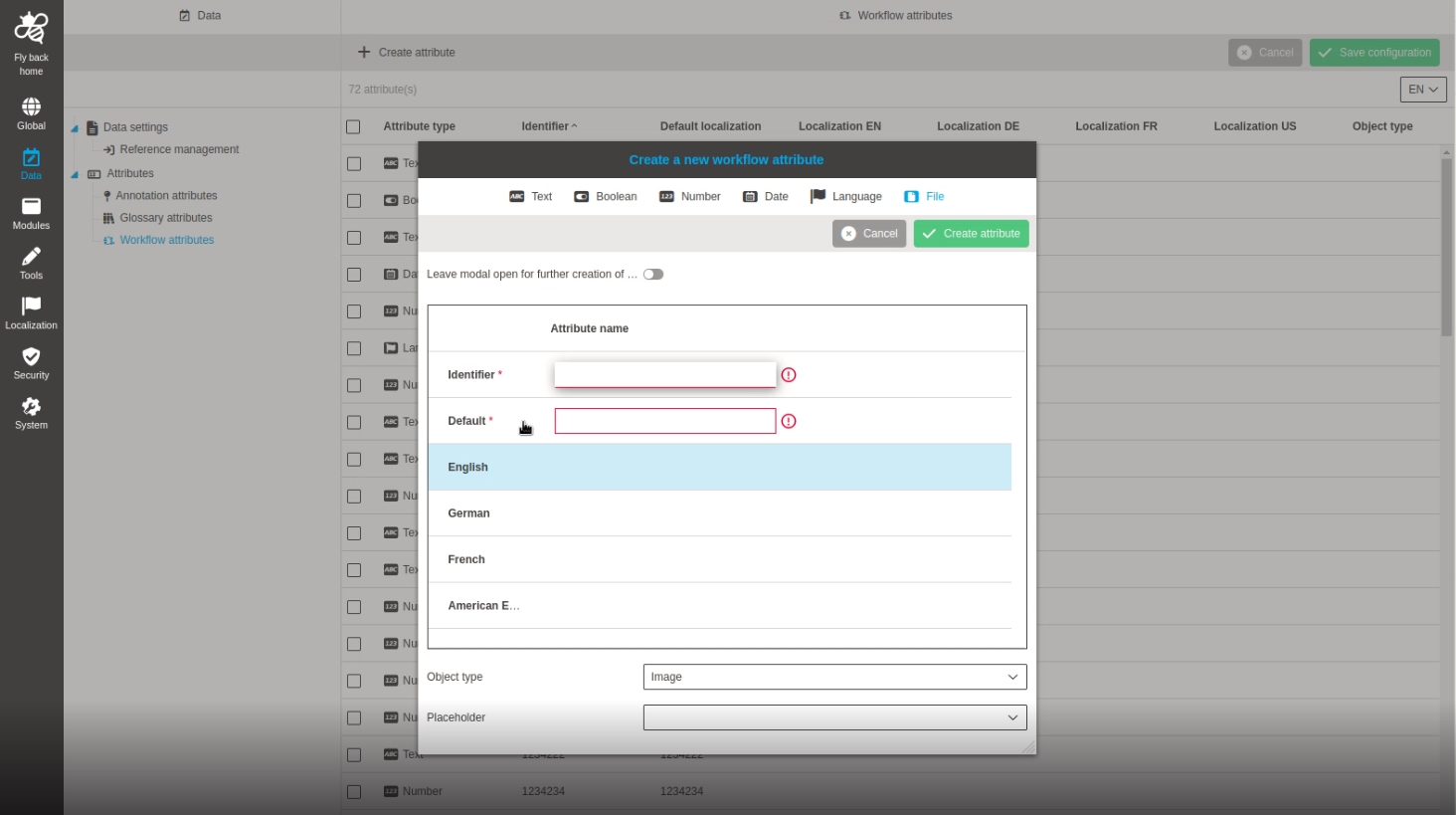Tick the checkbox of the fifth table row
The width and height of the screenshot is (1456, 815).
tap(354, 311)
